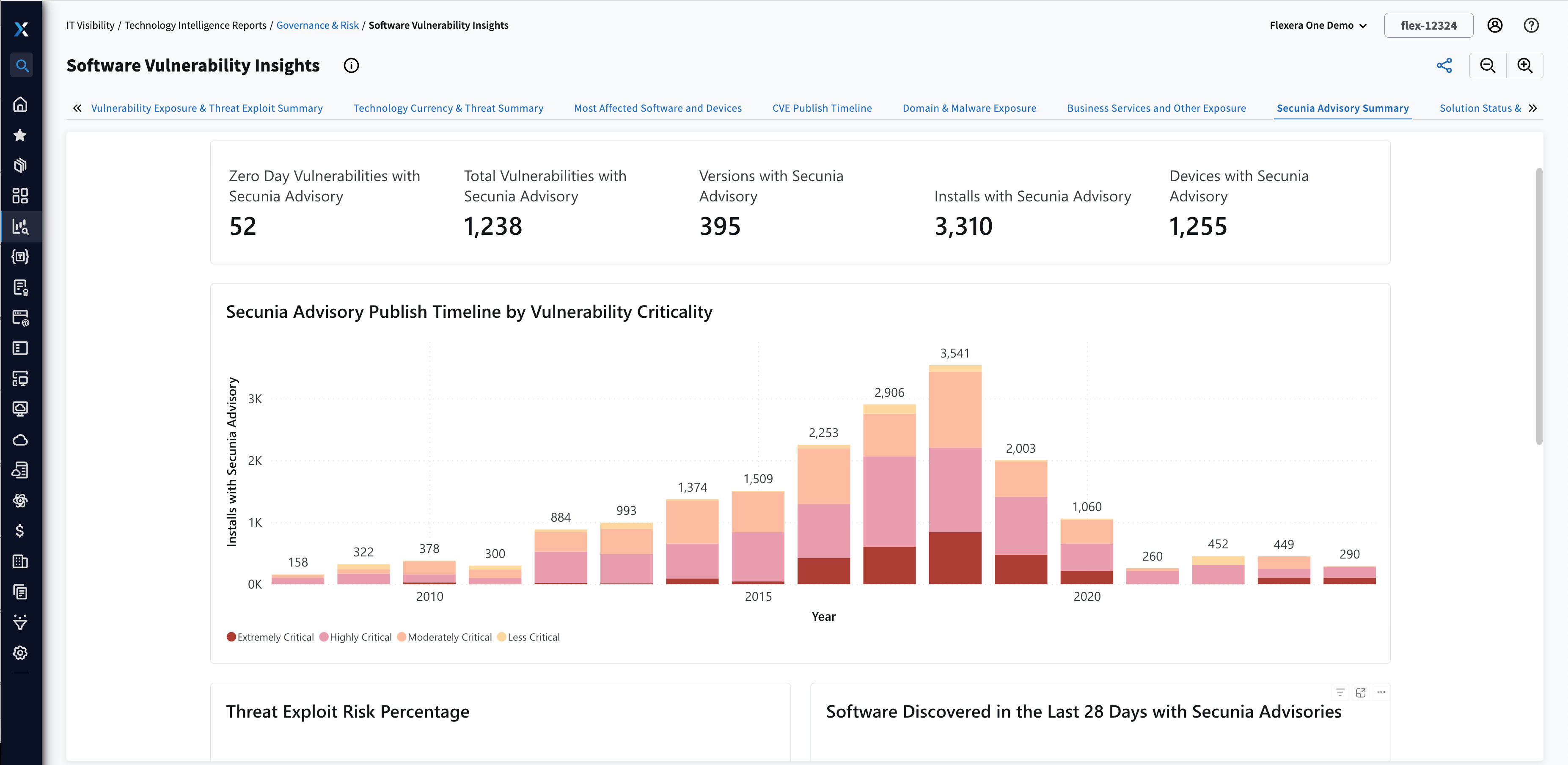Open the fingerprint window sidebar icon
The width and height of the screenshot is (1568, 765).
click(x=21, y=318)
